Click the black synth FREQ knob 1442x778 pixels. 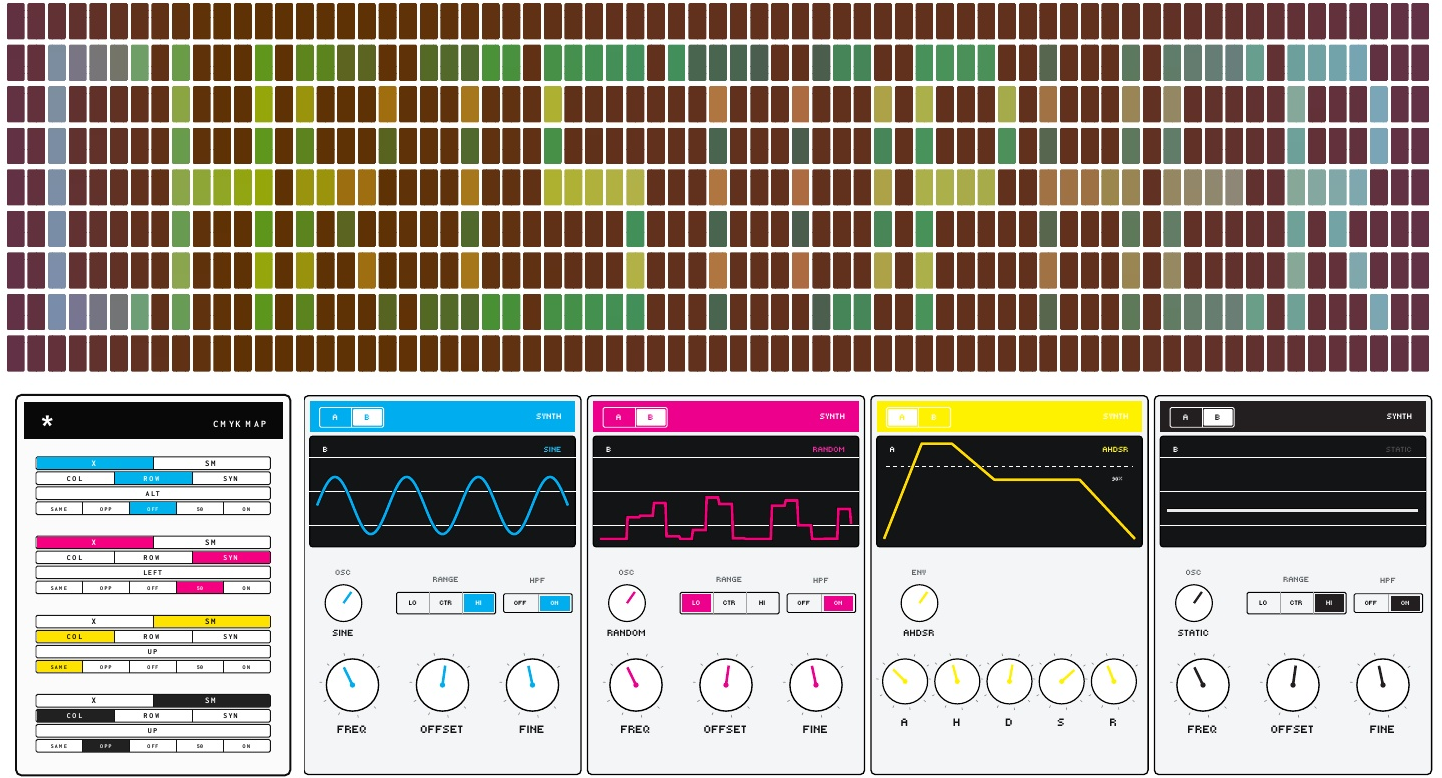[1202, 685]
